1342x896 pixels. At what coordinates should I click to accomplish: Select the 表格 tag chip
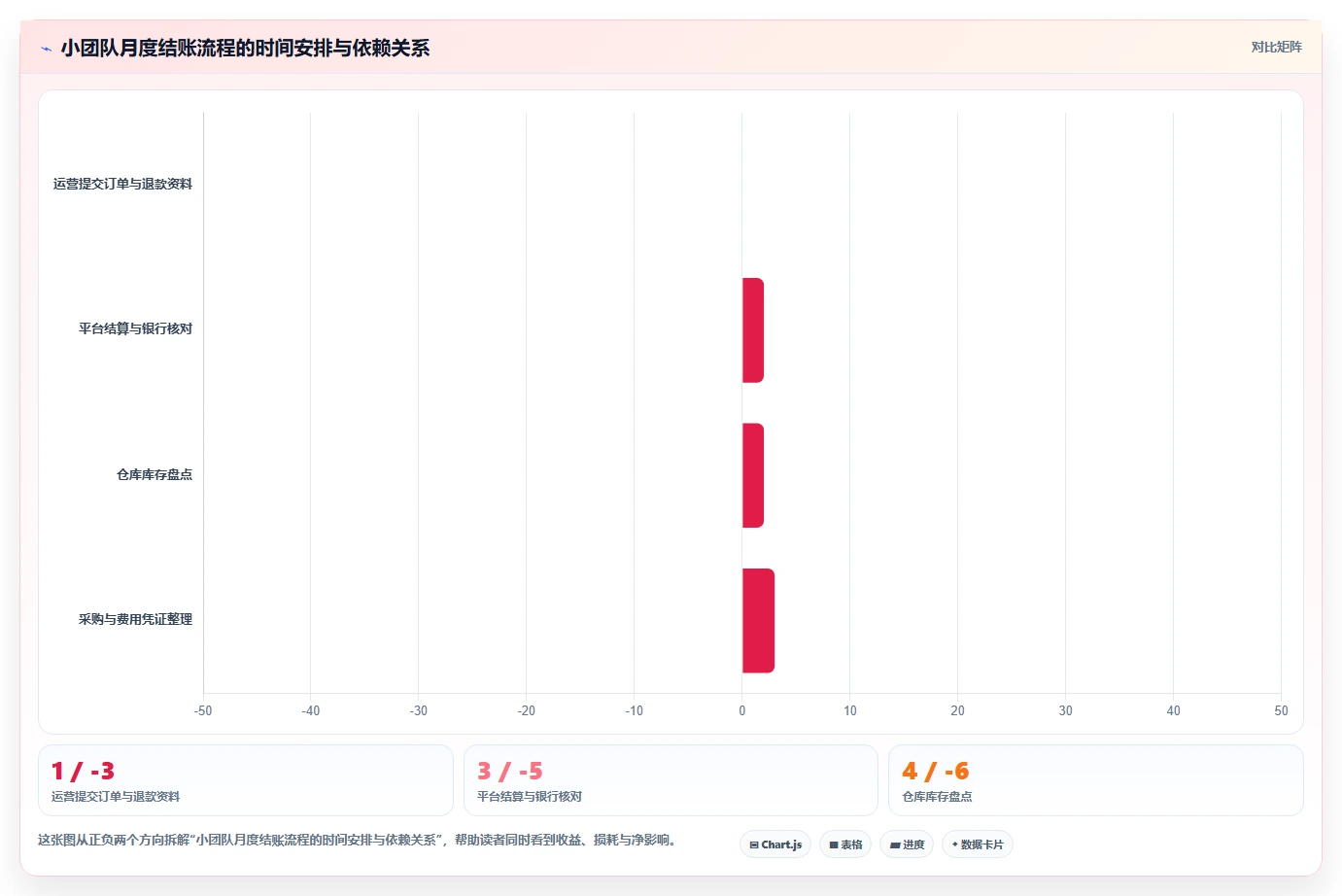[x=845, y=844]
